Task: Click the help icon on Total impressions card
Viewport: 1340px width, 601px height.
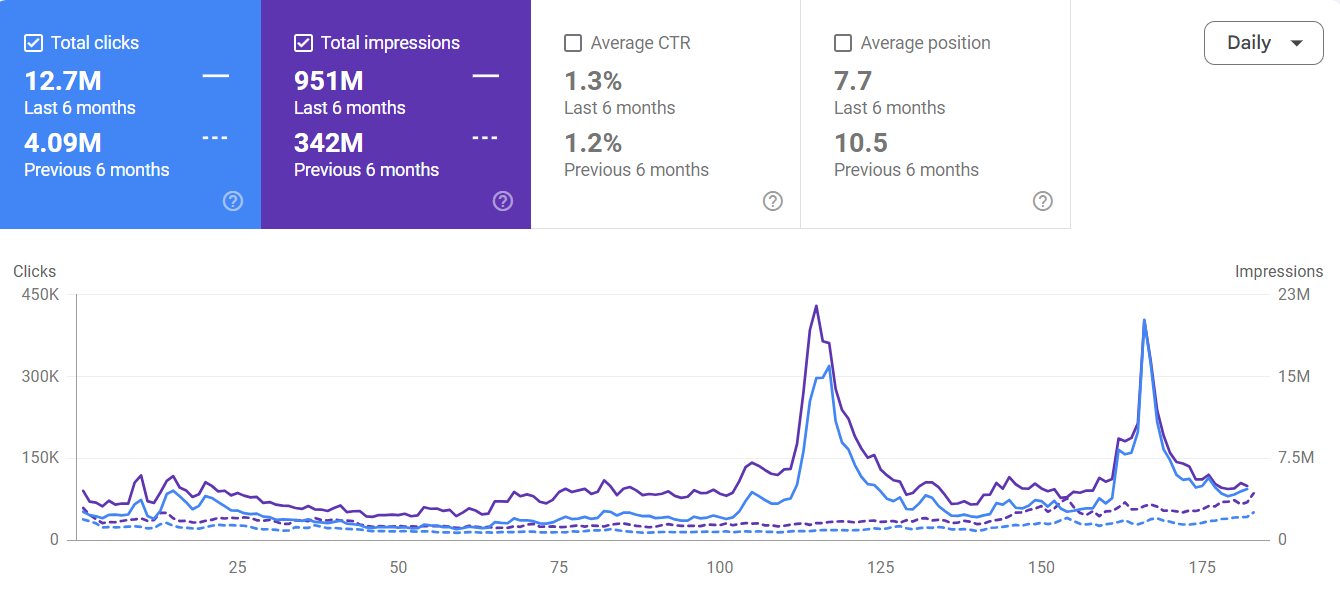Action: (503, 201)
